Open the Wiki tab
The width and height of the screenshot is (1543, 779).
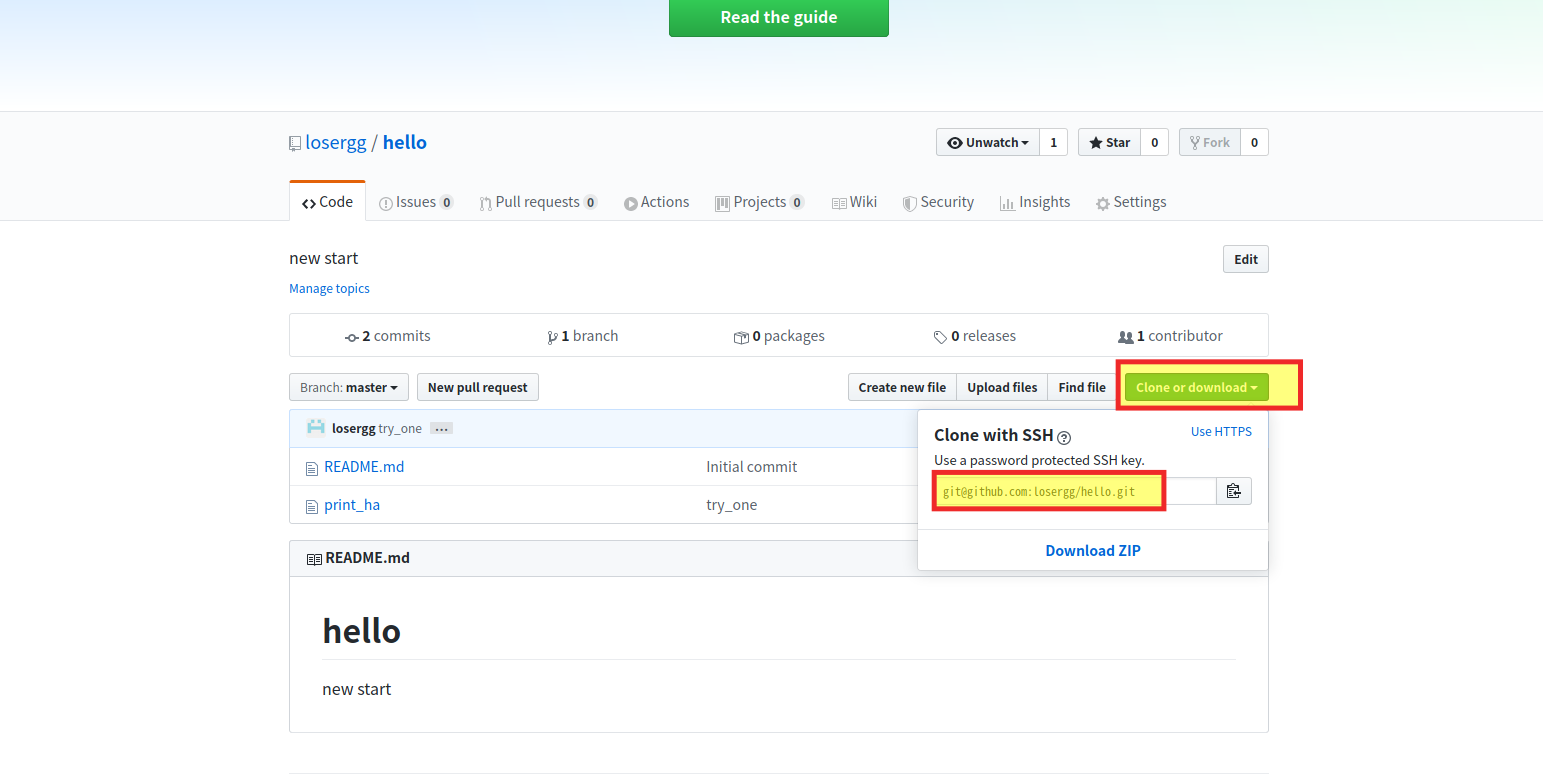point(854,202)
